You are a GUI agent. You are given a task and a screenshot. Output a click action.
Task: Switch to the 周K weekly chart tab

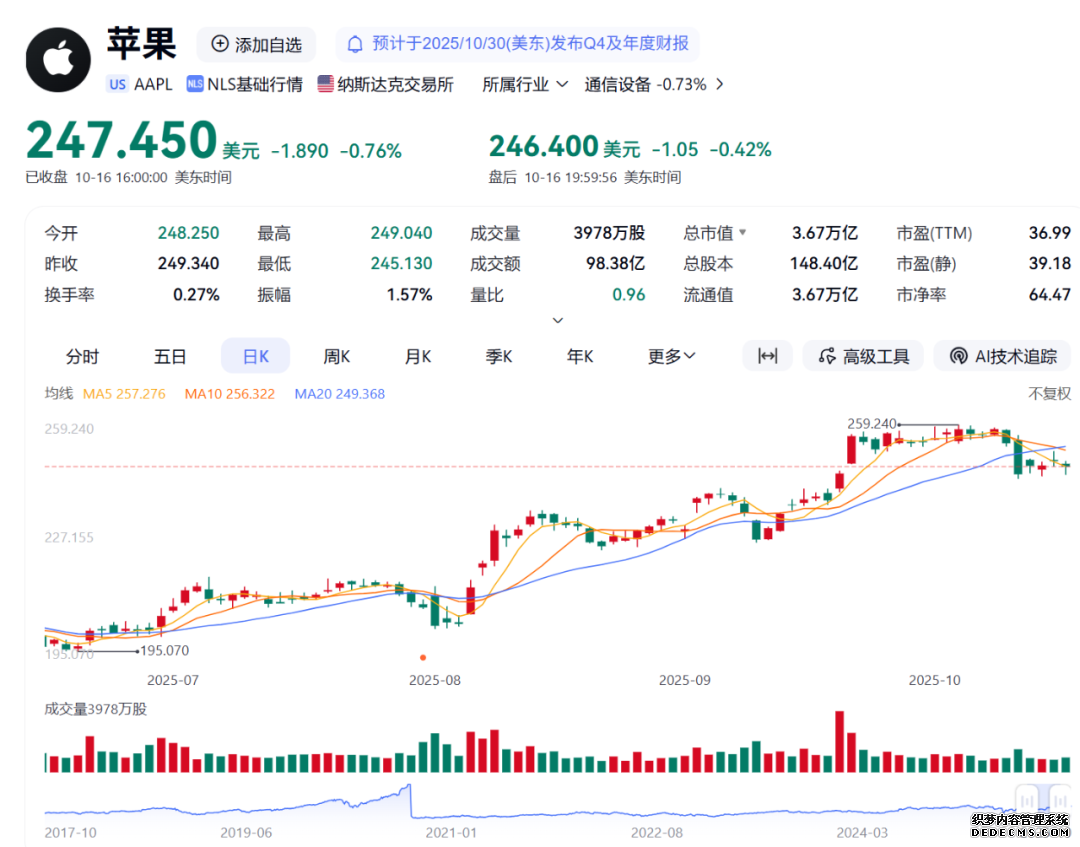tap(337, 356)
